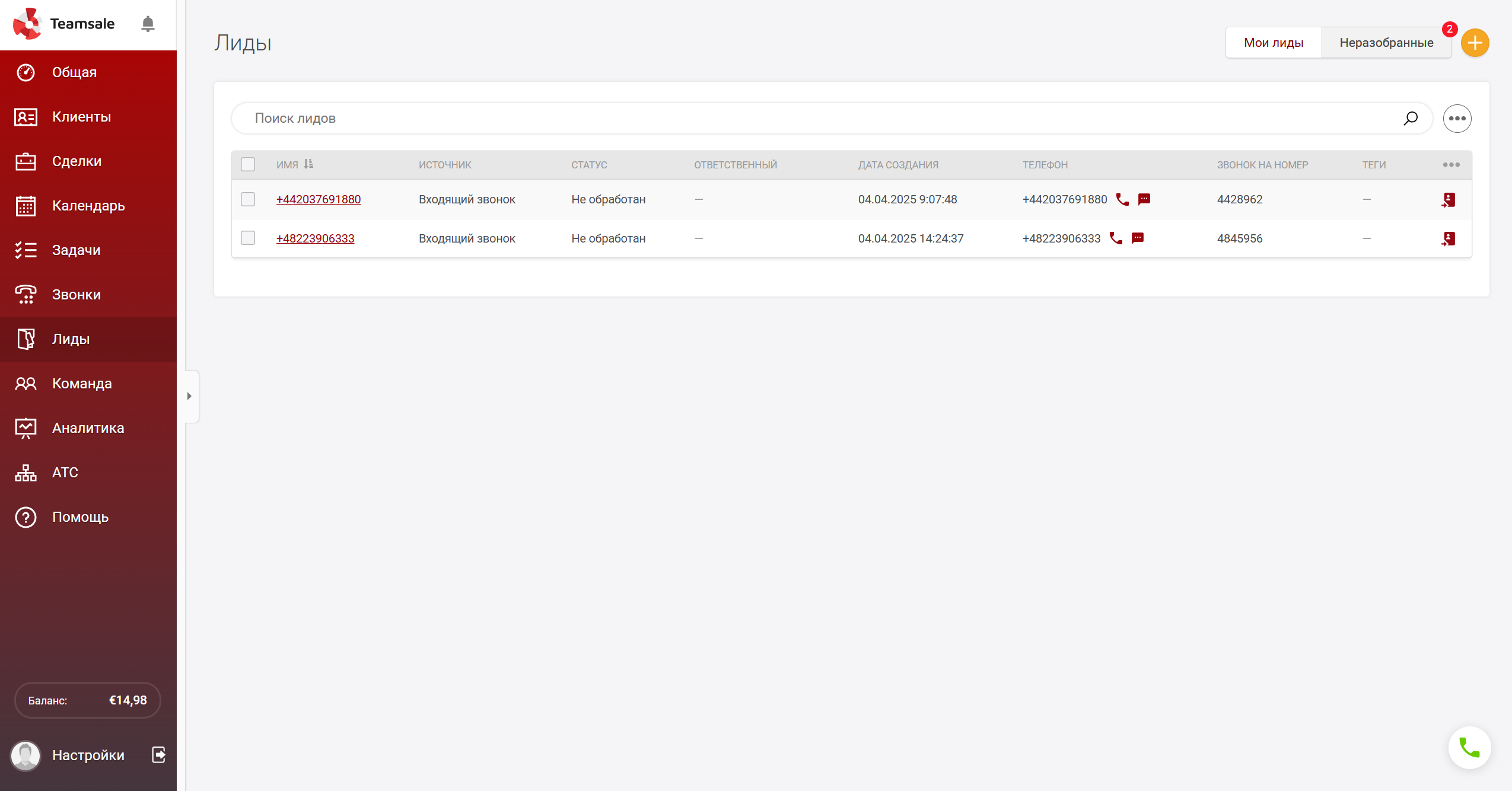The height and width of the screenshot is (791, 1512).
Task: Open the three-dot options menu beside search
Action: tap(1457, 119)
